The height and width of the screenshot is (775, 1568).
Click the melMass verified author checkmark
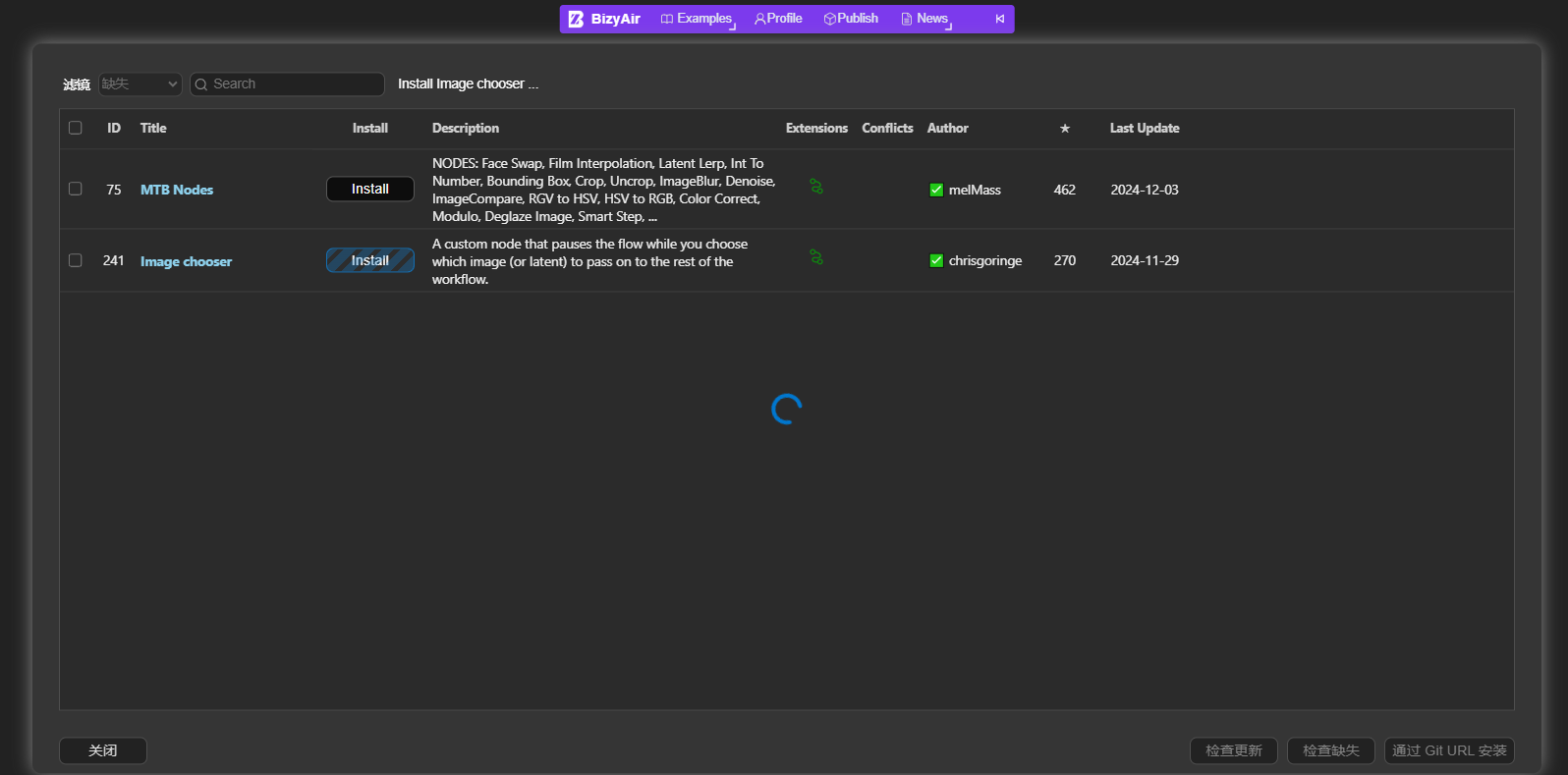point(936,190)
